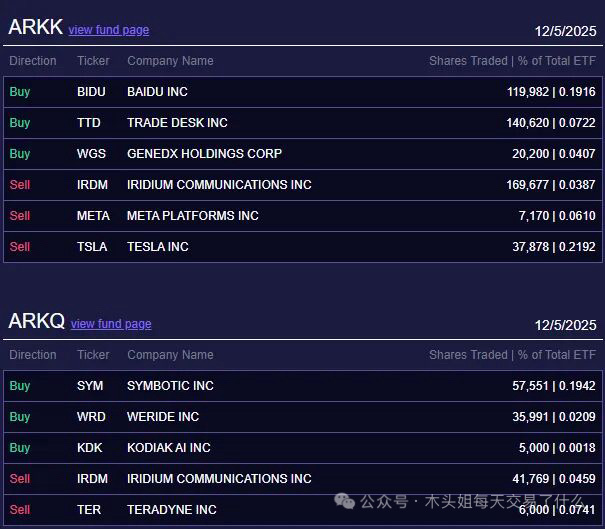Click the Sell label in TSLA row
The image size is (605, 529).
pos(20,247)
